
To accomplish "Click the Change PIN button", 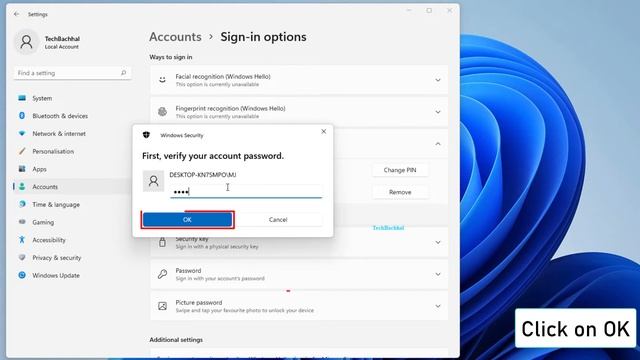I will (x=400, y=170).
